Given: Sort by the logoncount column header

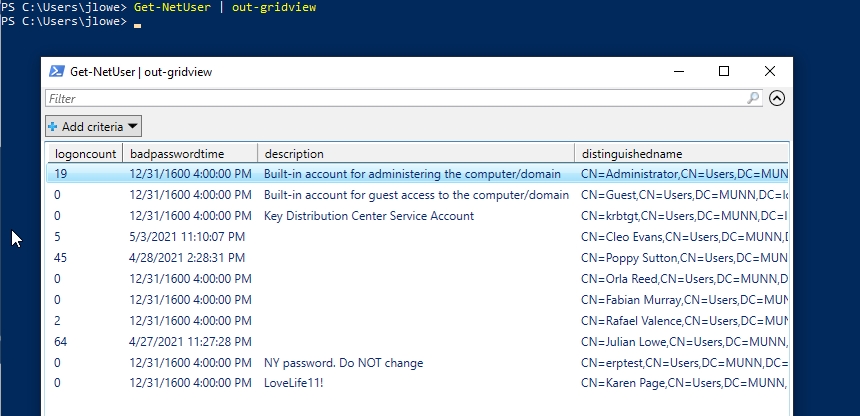Looking at the screenshot, I should point(85,154).
